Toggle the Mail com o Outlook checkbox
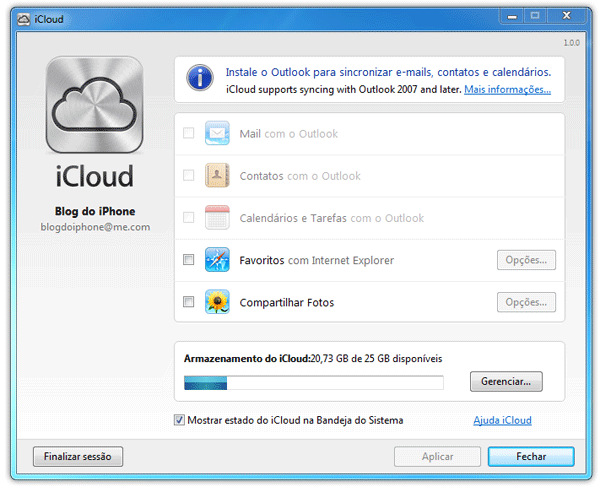This screenshot has height=487, width=600. point(188,133)
